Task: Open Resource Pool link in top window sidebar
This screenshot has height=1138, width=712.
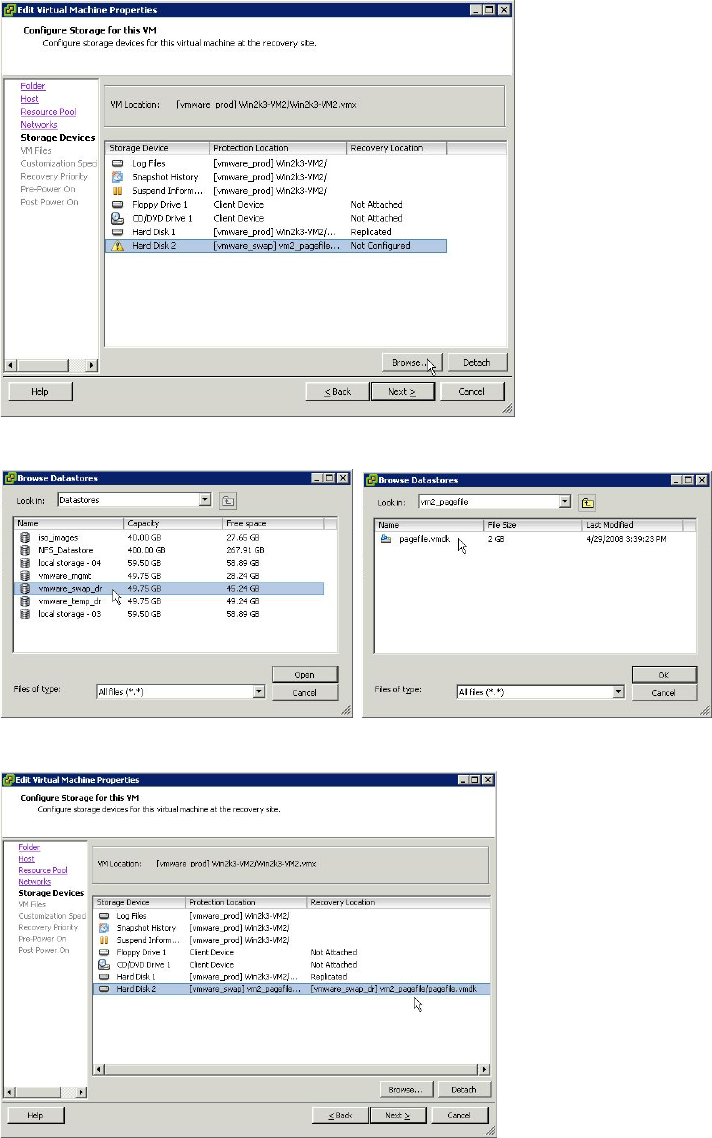Action: (x=48, y=112)
